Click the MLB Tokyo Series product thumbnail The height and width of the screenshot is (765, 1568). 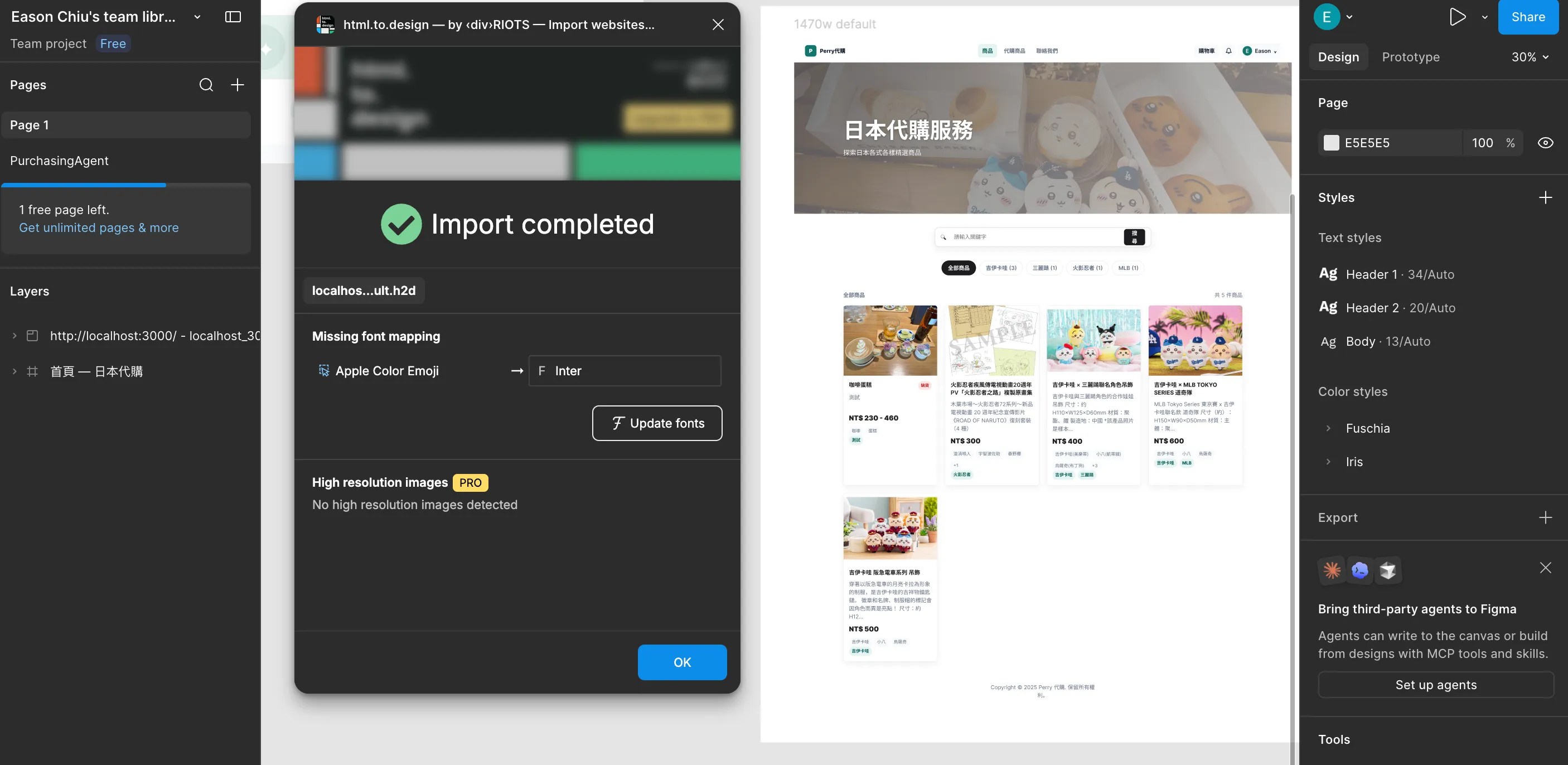point(1195,341)
